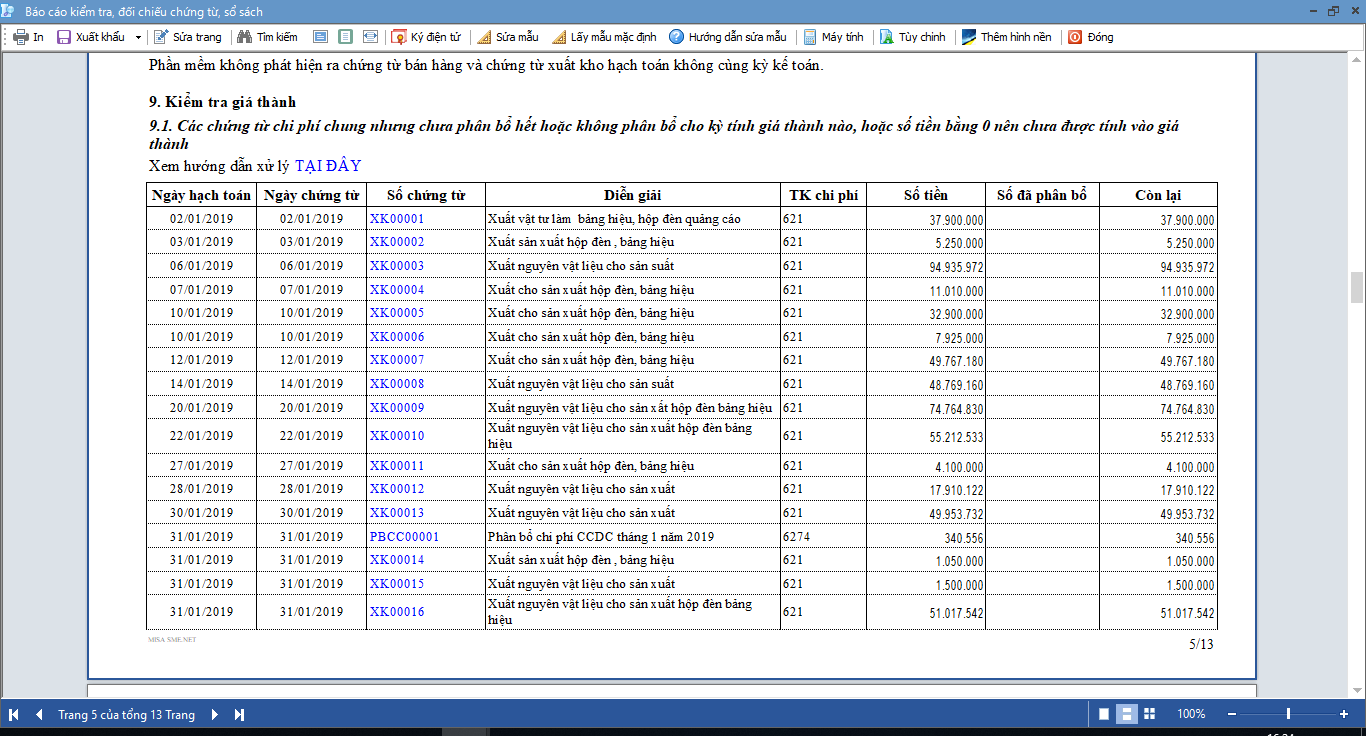Open Tìm kiếm with the binoculars icon
Screen dimensions: 1366x736
click(x=243, y=37)
